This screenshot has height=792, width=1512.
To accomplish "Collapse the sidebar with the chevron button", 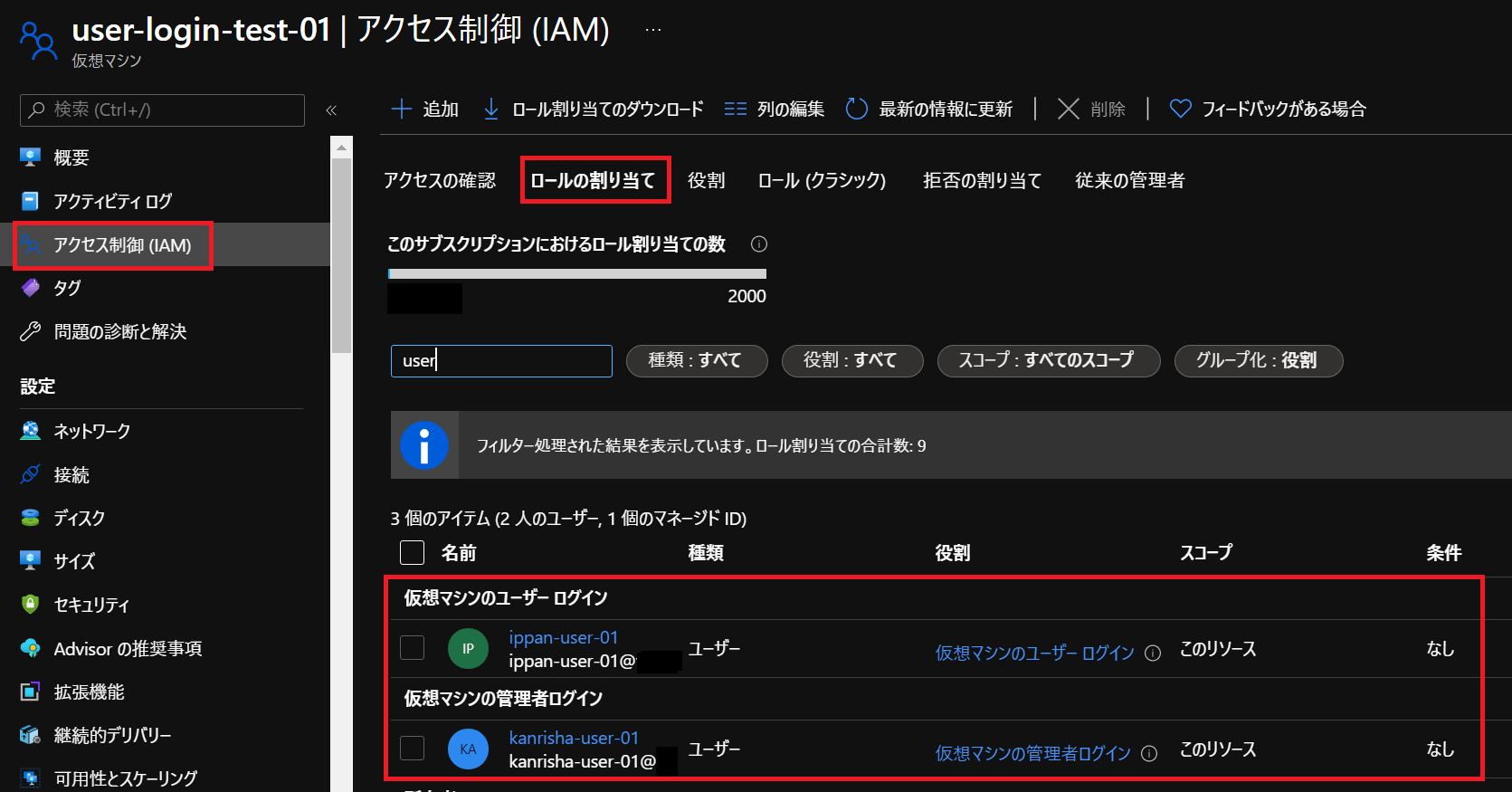I will pyautogui.click(x=331, y=110).
